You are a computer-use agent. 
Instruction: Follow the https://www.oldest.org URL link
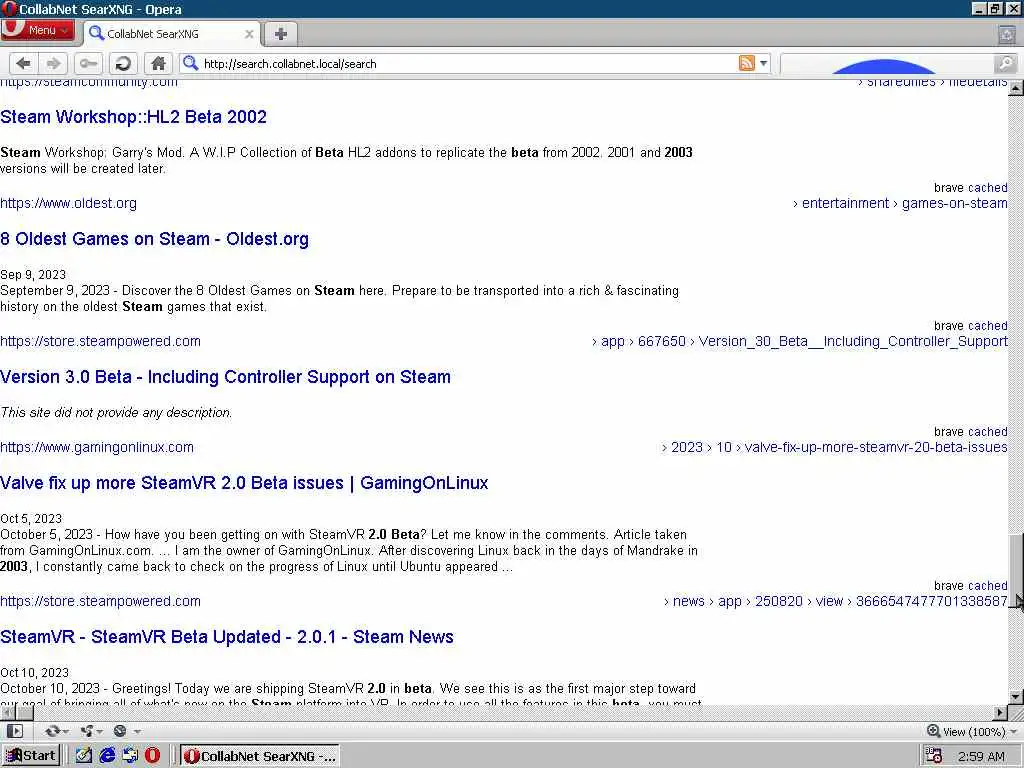(69, 203)
